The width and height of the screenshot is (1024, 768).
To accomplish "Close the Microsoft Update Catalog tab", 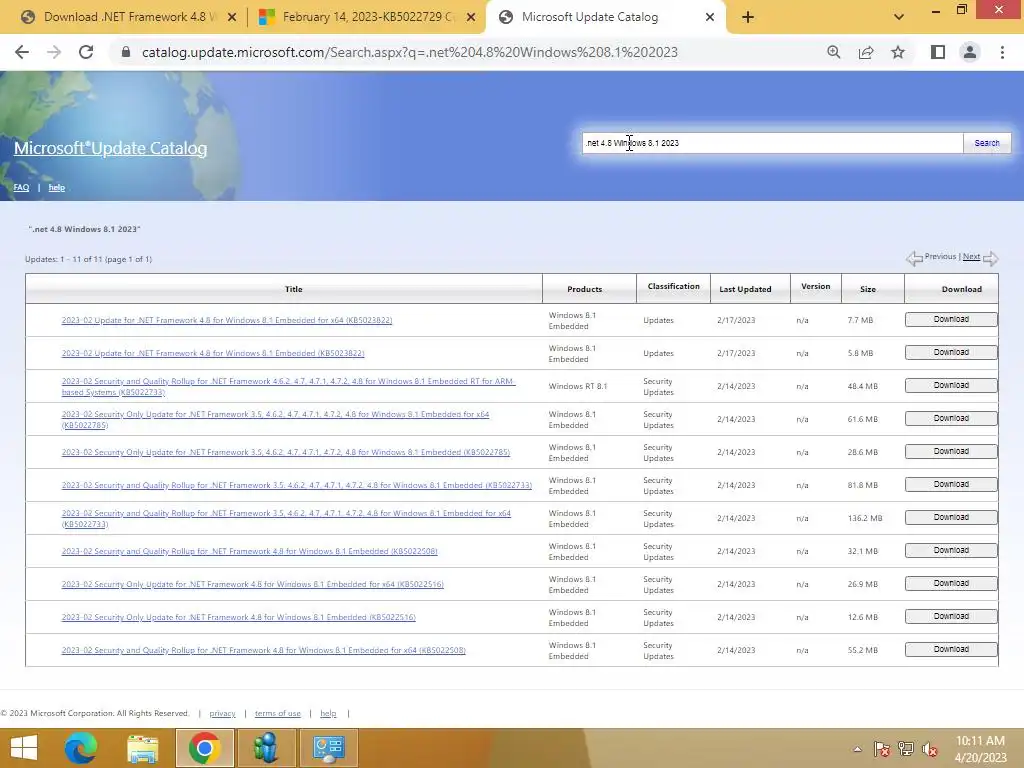I will click(x=710, y=17).
